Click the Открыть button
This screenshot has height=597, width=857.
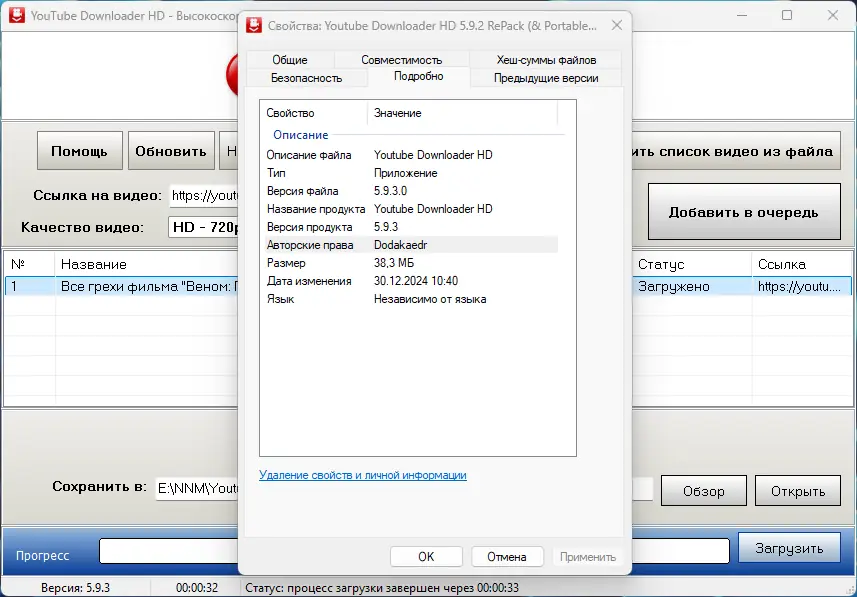(798, 491)
